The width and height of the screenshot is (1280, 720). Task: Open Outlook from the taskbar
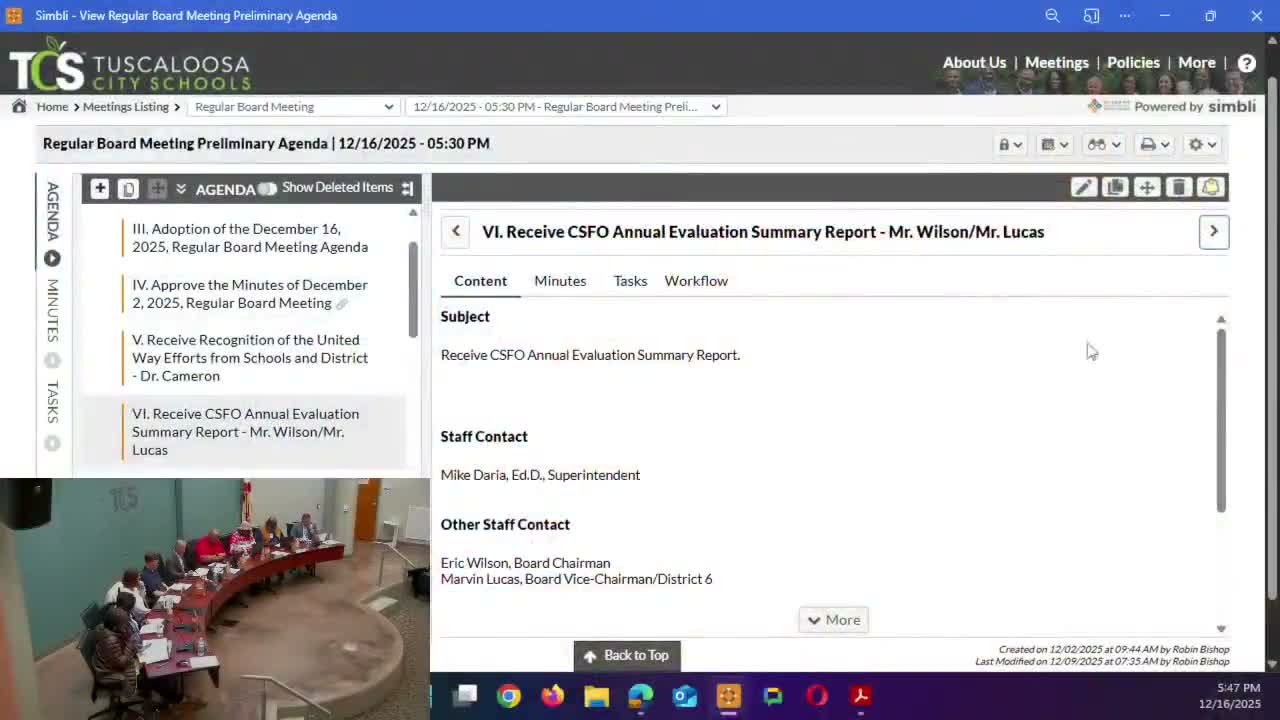point(685,696)
